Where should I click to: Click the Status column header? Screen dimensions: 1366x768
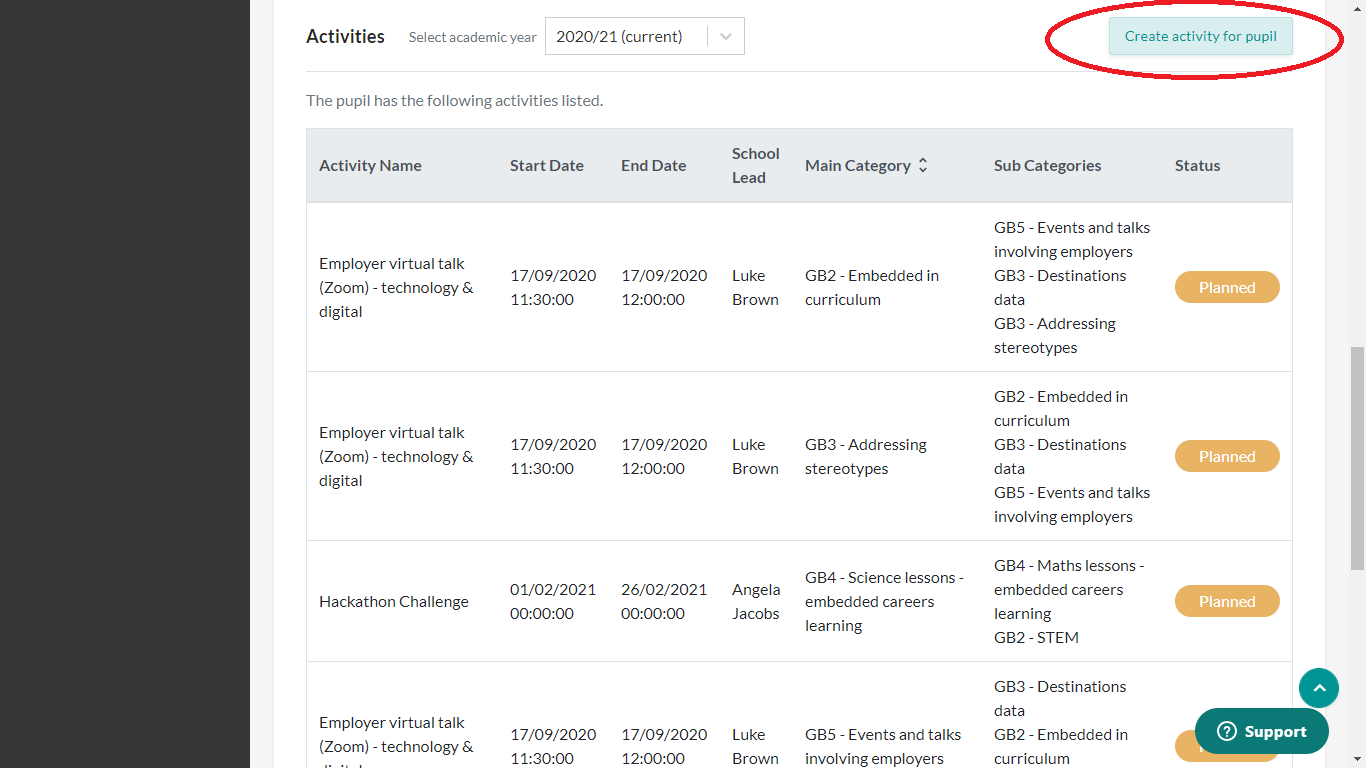click(x=1197, y=166)
